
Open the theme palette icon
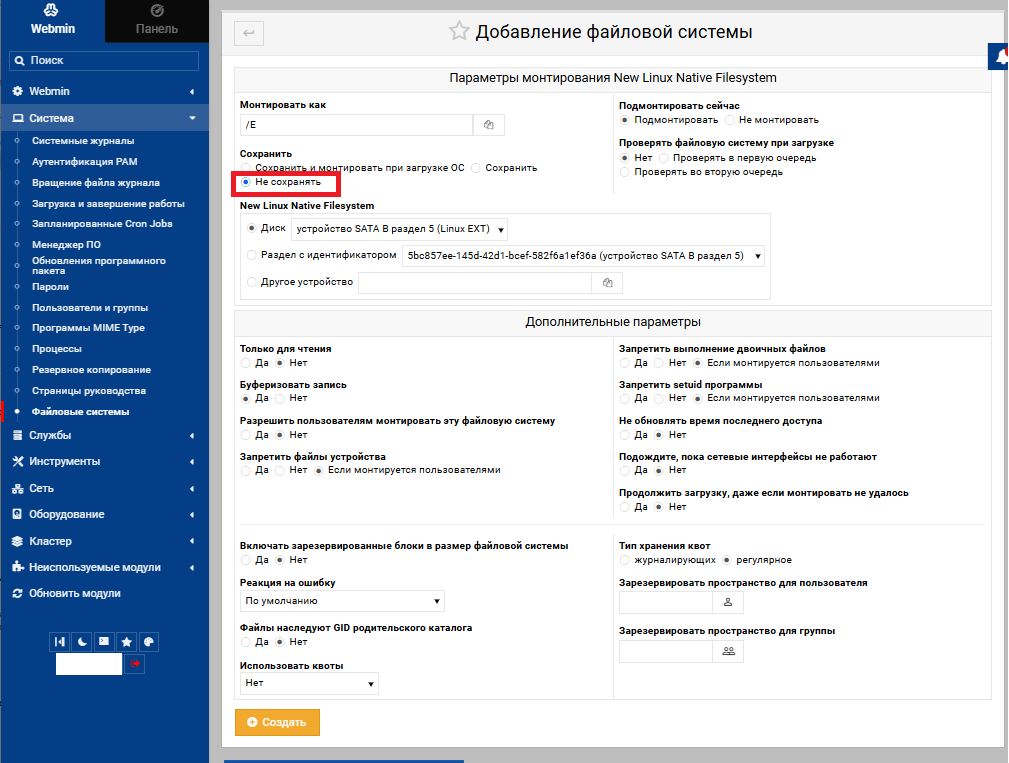click(x=148, y=641)
